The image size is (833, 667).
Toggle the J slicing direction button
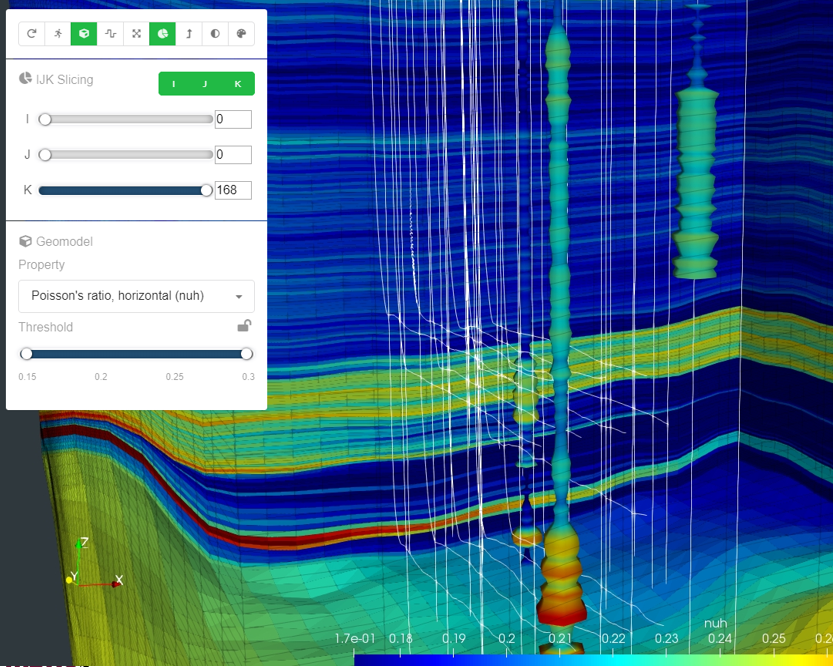click(x=206, y=84)
